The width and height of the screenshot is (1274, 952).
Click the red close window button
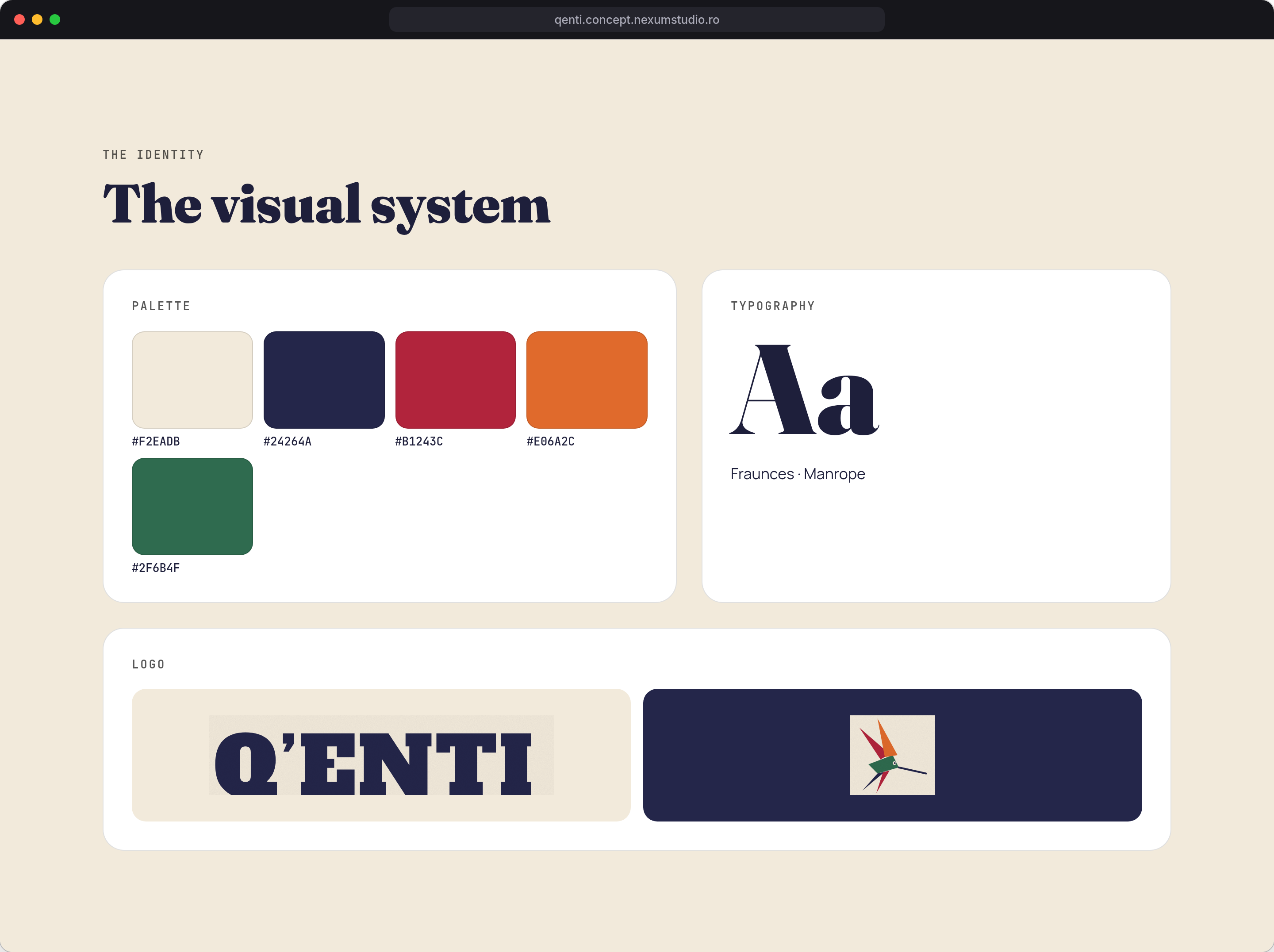click(x=19, y=19)
